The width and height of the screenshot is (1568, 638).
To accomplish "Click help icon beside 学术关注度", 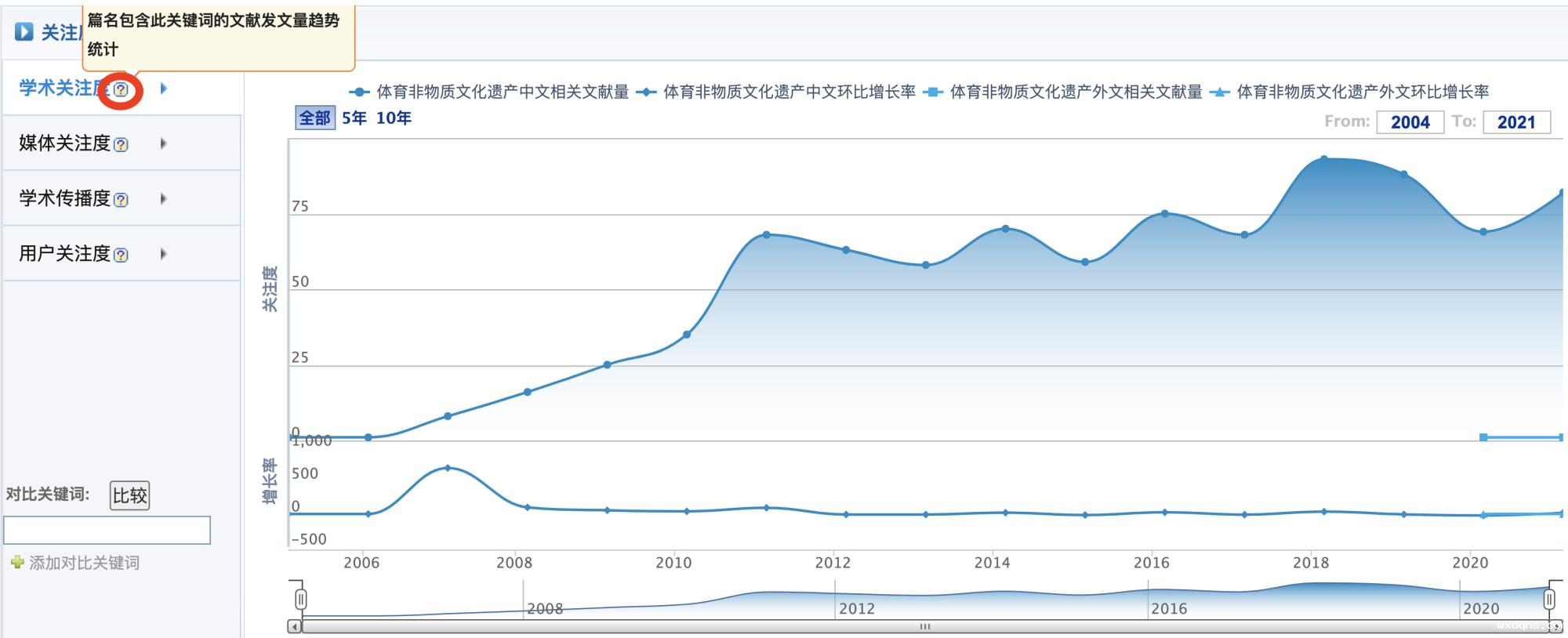I will tap(121, 89).
